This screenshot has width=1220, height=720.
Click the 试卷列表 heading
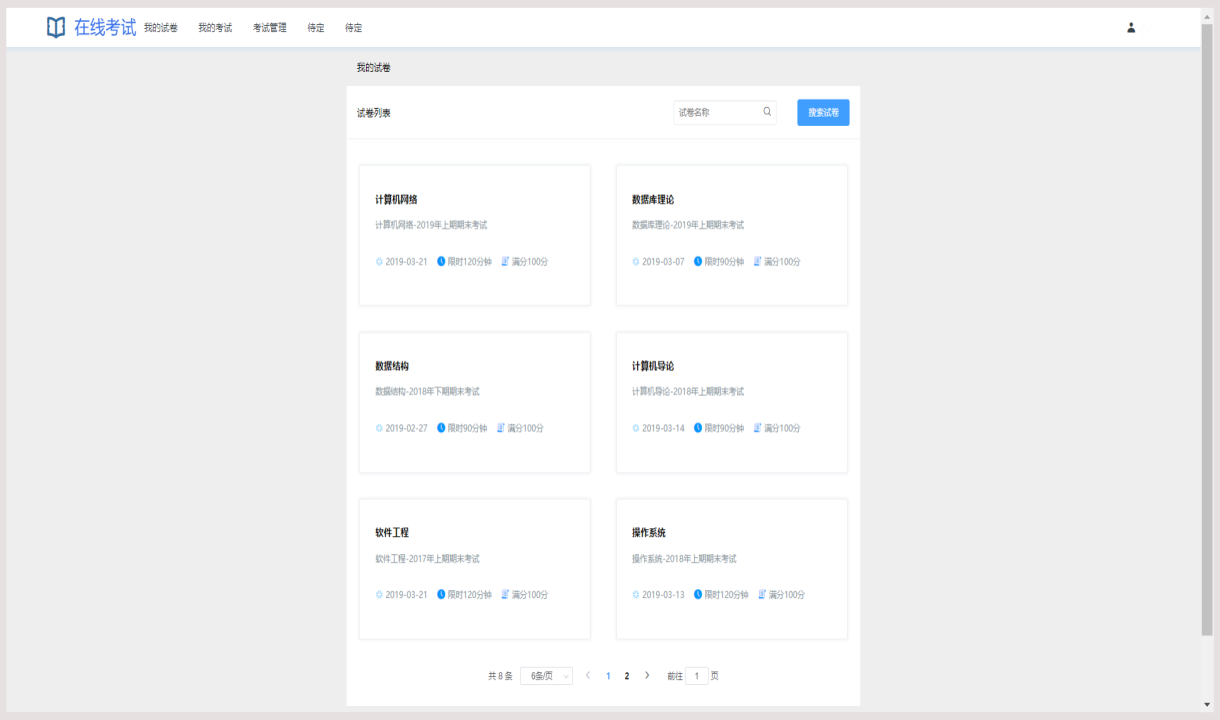coord(374,113)
